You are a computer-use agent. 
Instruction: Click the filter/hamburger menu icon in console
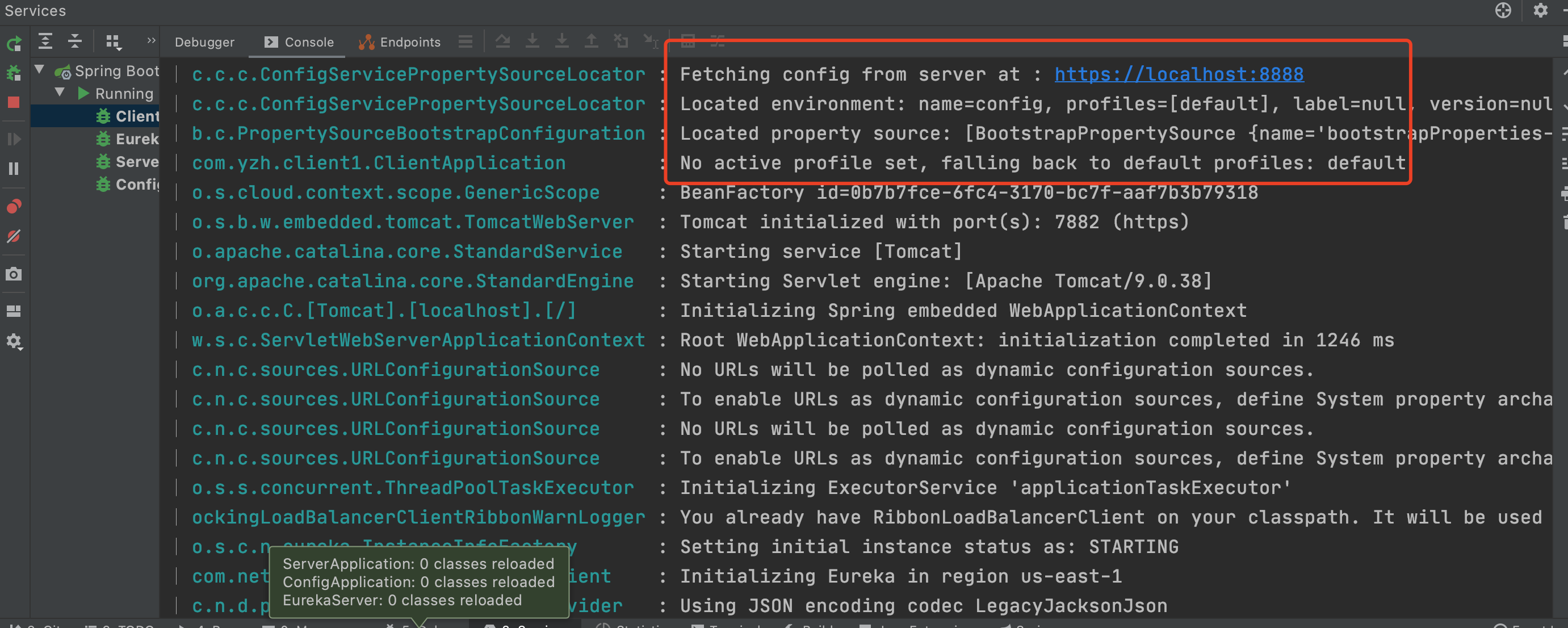pyautogui.click(x=465, y=42)
